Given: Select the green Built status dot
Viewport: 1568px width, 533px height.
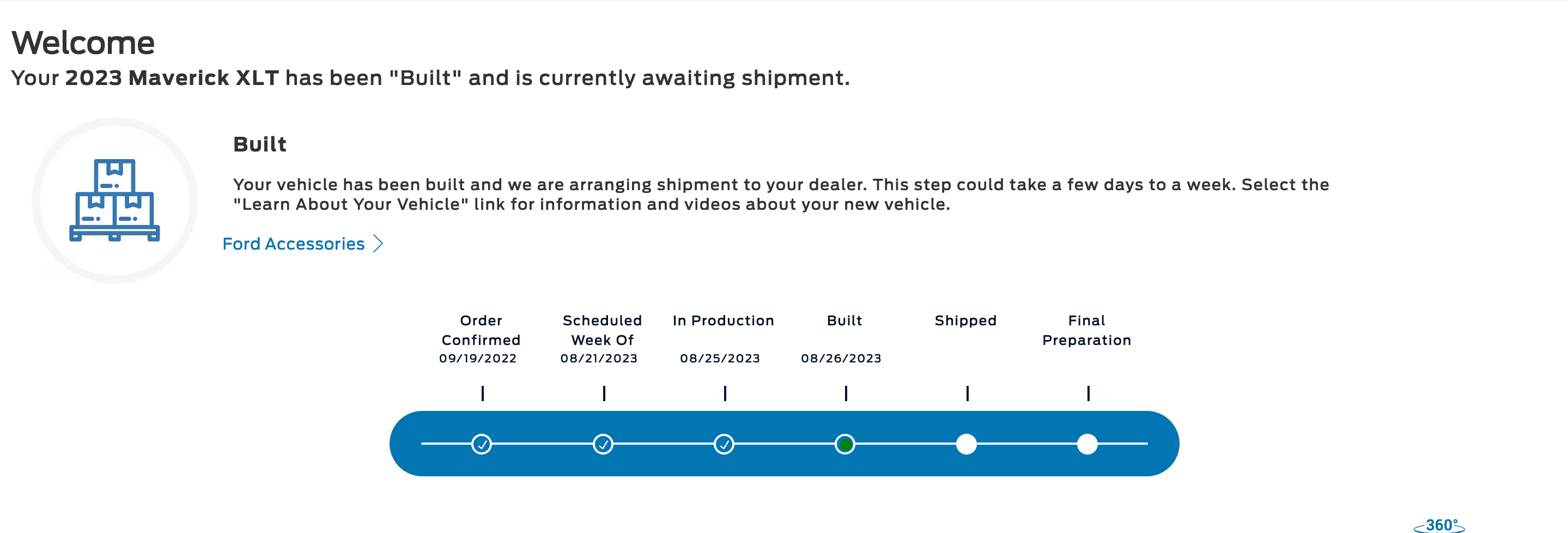Looking at the screenshot, I should 845,444.
